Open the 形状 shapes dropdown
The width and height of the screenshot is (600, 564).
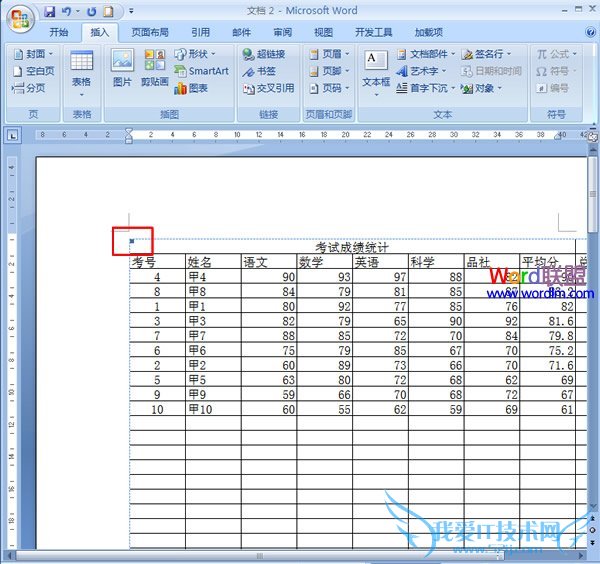click(195, 54)
